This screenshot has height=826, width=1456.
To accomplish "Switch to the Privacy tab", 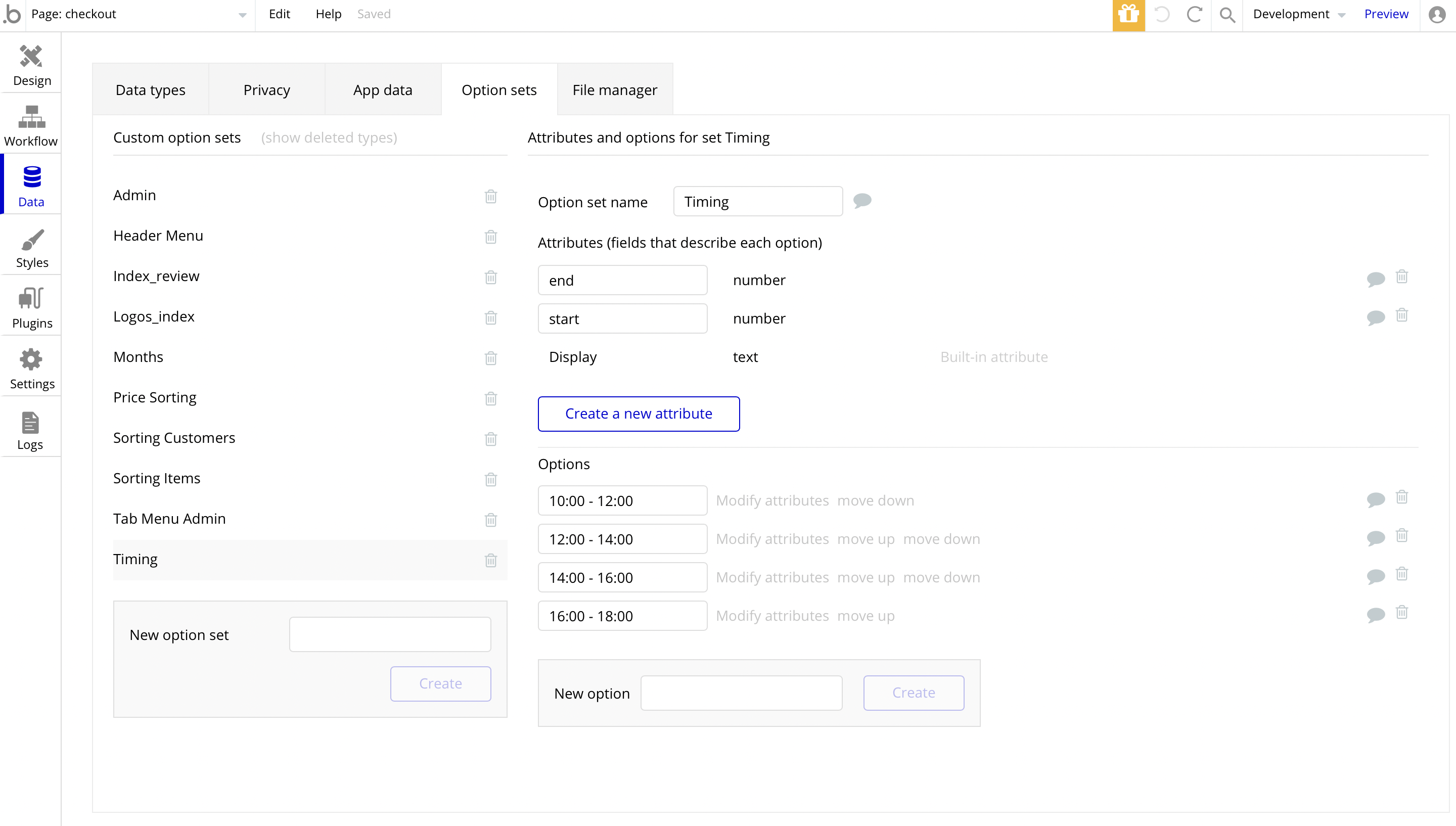I will pyautogui.click(x=266, y=90).
